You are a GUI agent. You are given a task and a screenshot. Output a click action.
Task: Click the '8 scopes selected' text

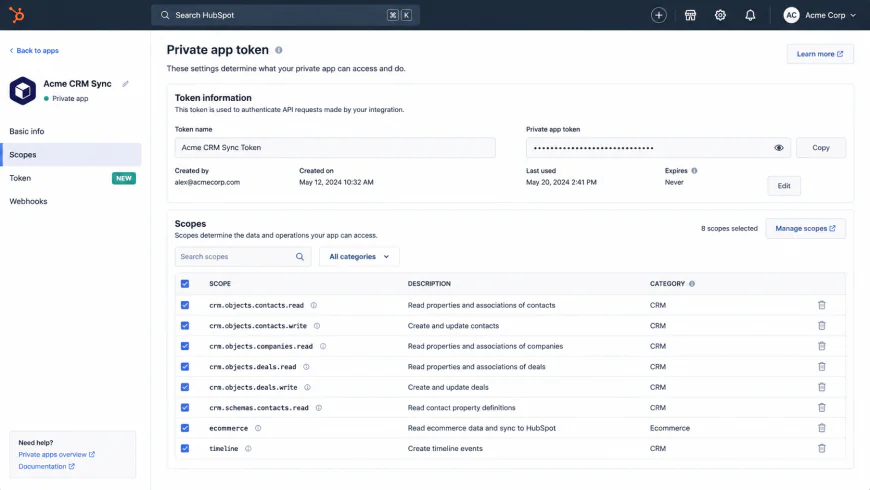tap(729, 229)
